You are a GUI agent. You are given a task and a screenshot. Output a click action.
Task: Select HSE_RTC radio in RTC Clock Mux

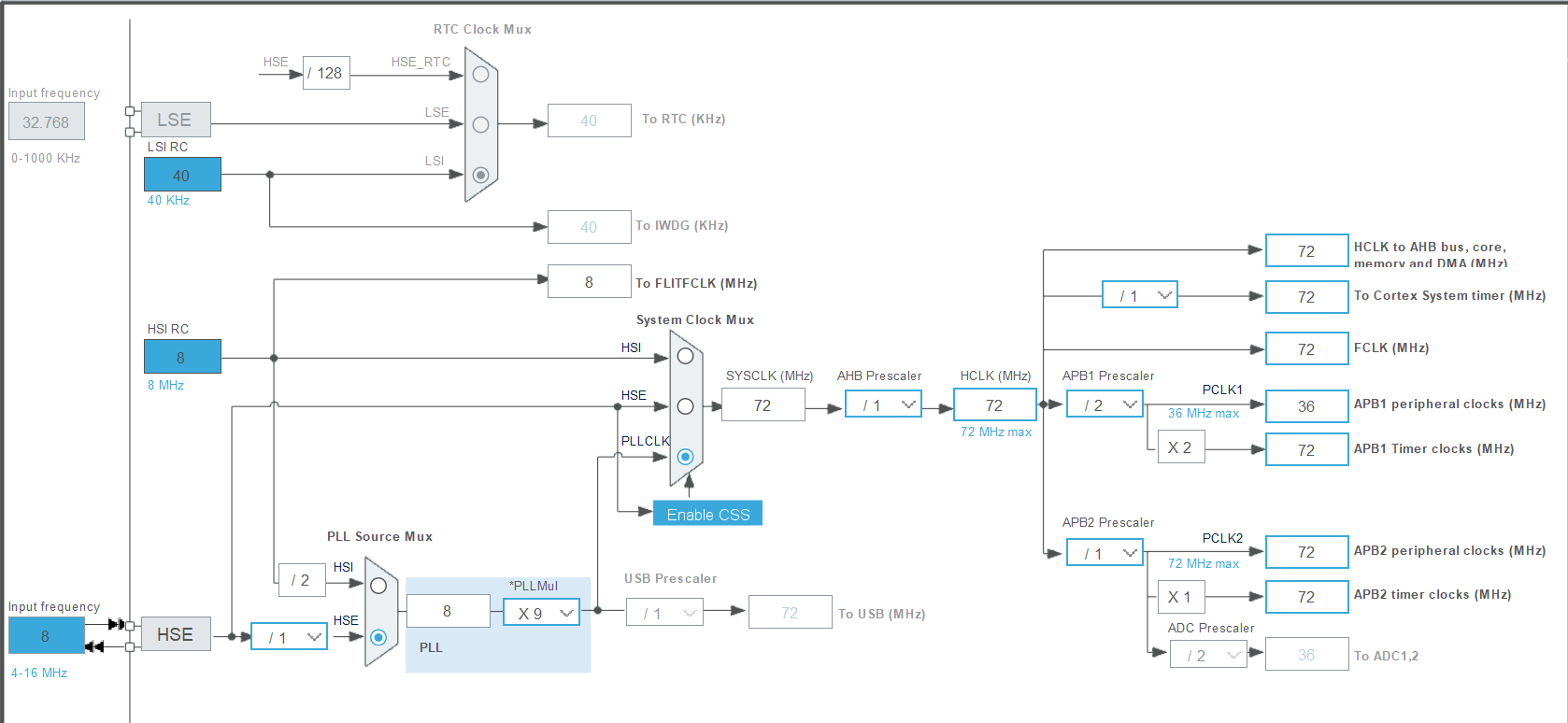tap(480, 75)
